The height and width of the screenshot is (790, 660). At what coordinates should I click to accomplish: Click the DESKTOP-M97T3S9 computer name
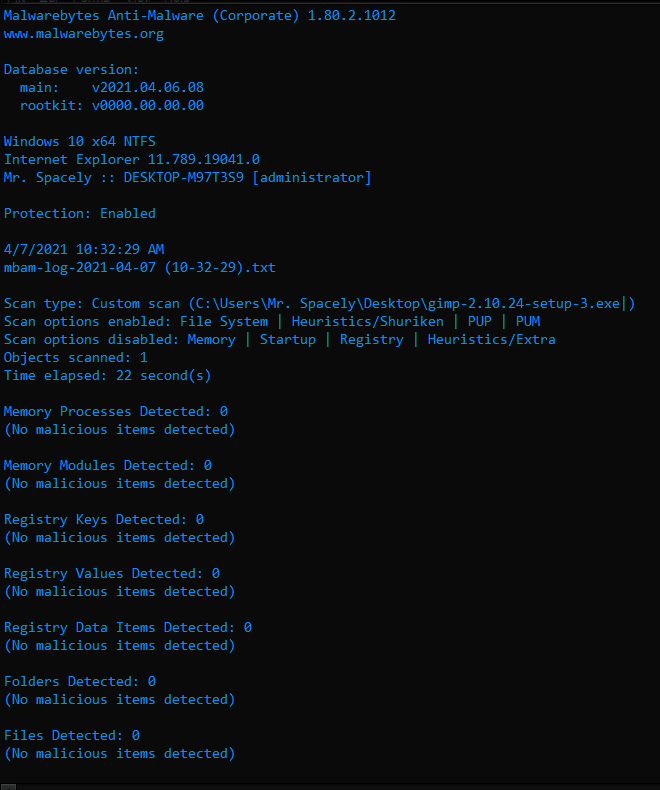pyautogui.click(x=183, y=178)
